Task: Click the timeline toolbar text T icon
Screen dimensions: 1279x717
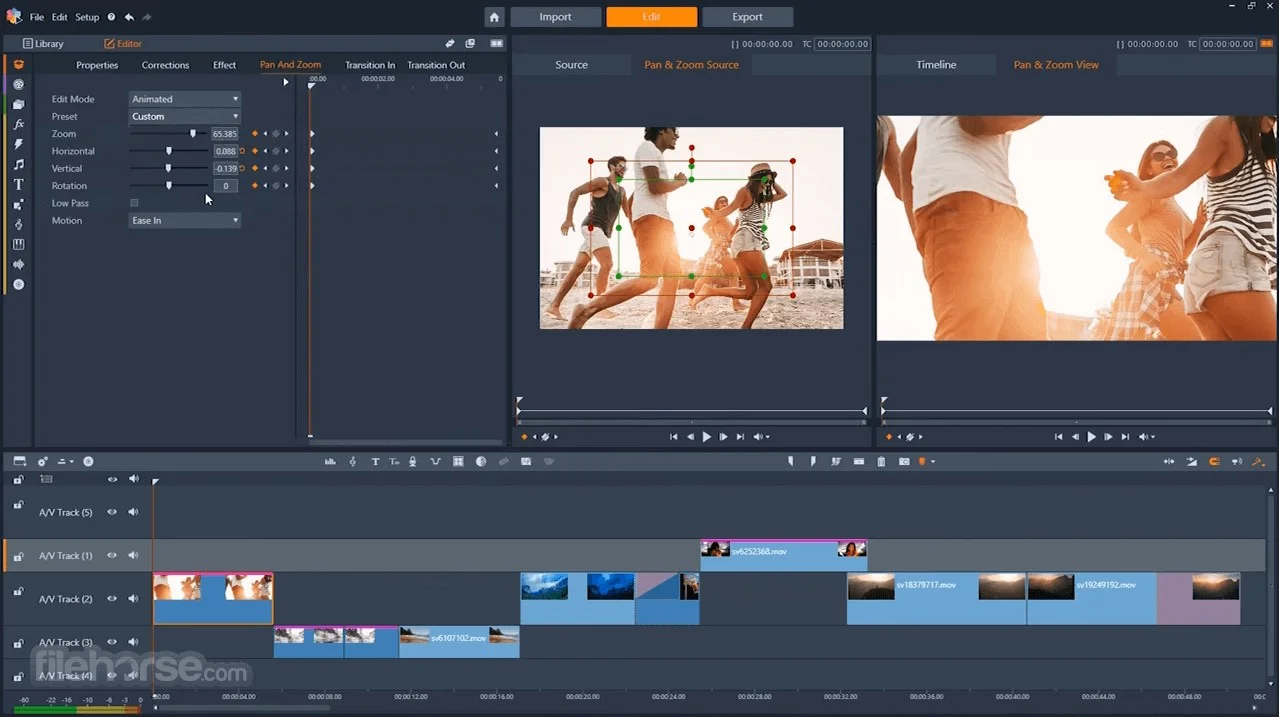Action: (x=375, y=462)
